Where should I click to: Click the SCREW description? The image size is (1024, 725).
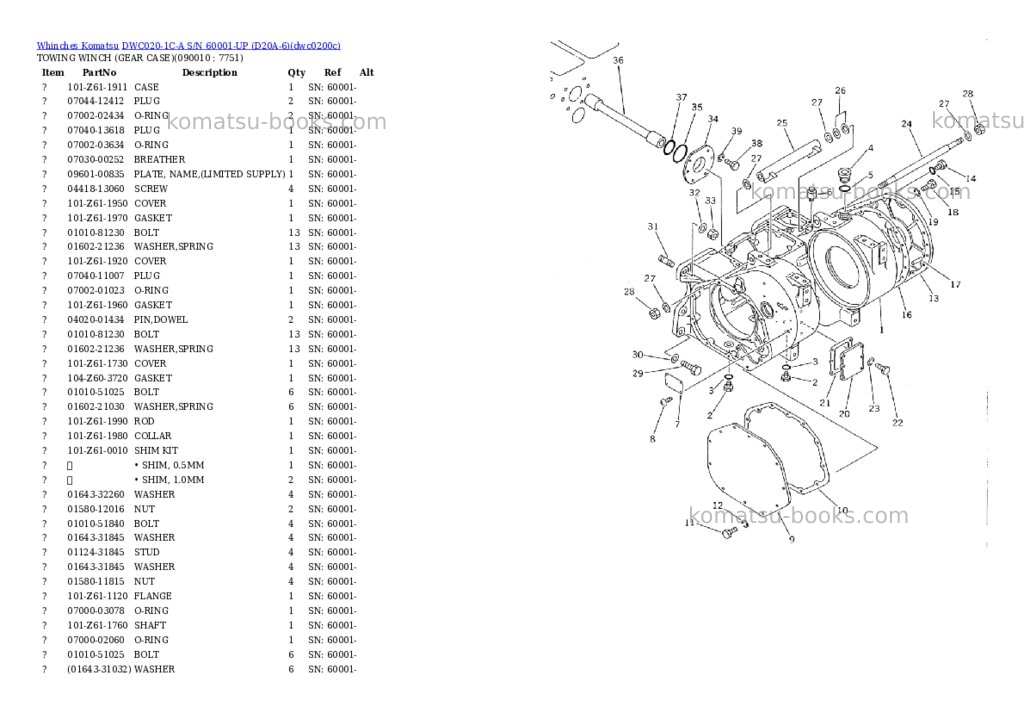[151, 189]
